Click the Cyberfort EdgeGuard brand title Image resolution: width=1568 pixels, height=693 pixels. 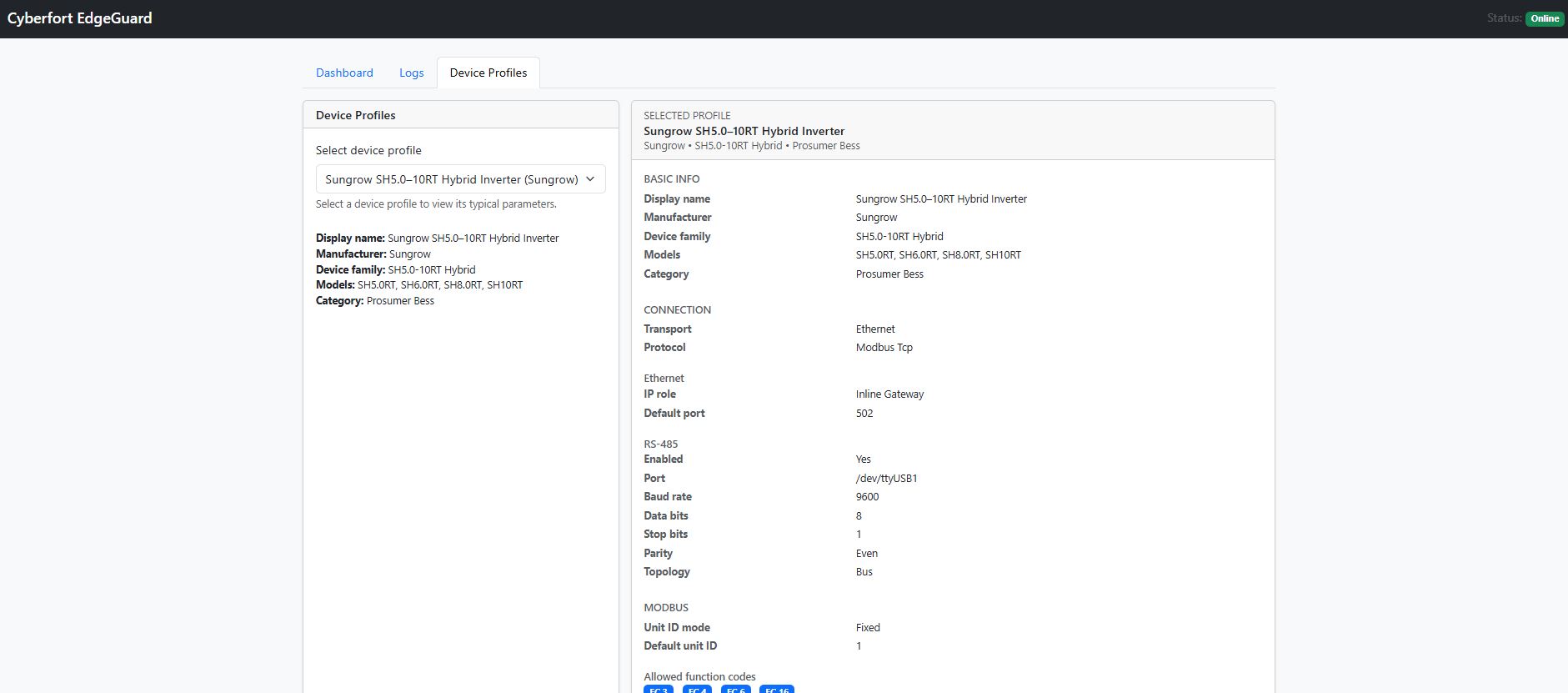(x=80, y=18)
